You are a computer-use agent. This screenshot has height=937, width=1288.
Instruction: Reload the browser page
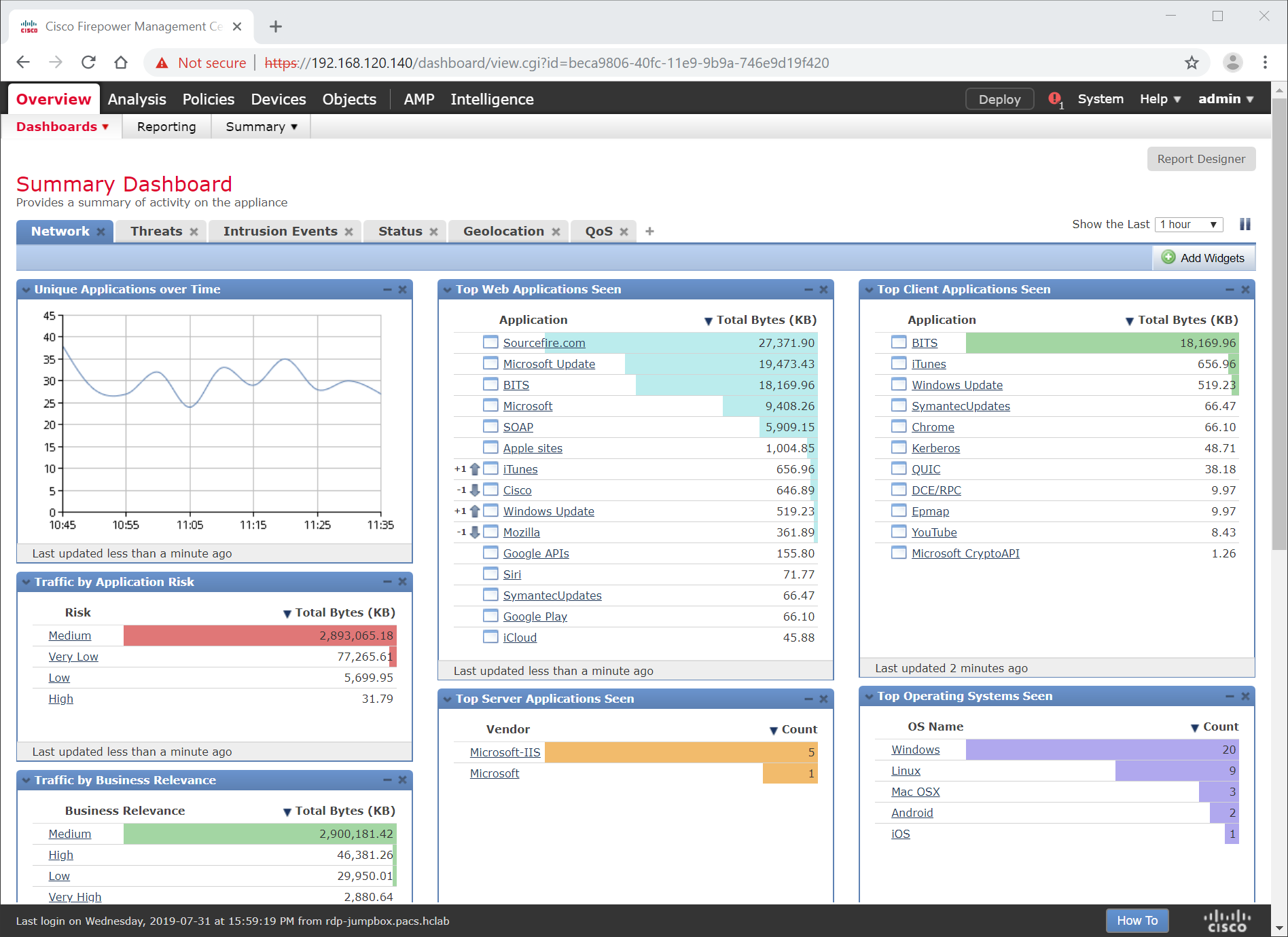pos(88,62)
